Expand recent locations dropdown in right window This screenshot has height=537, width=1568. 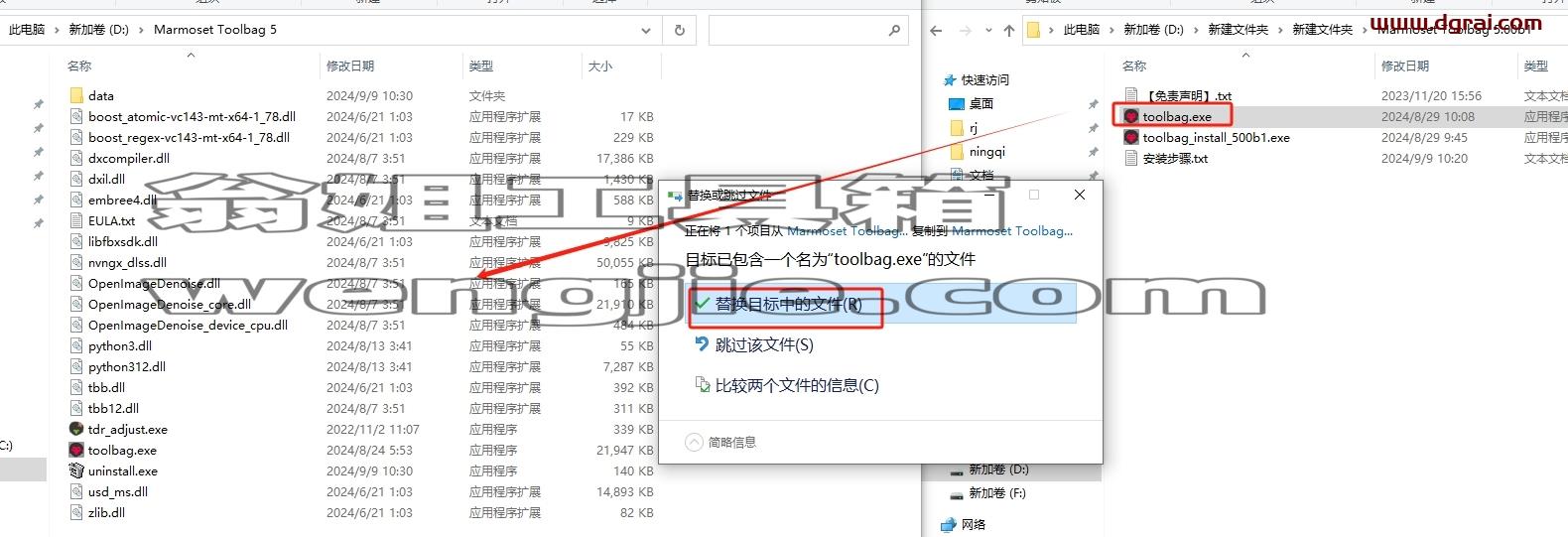click(x=988, y=30)
